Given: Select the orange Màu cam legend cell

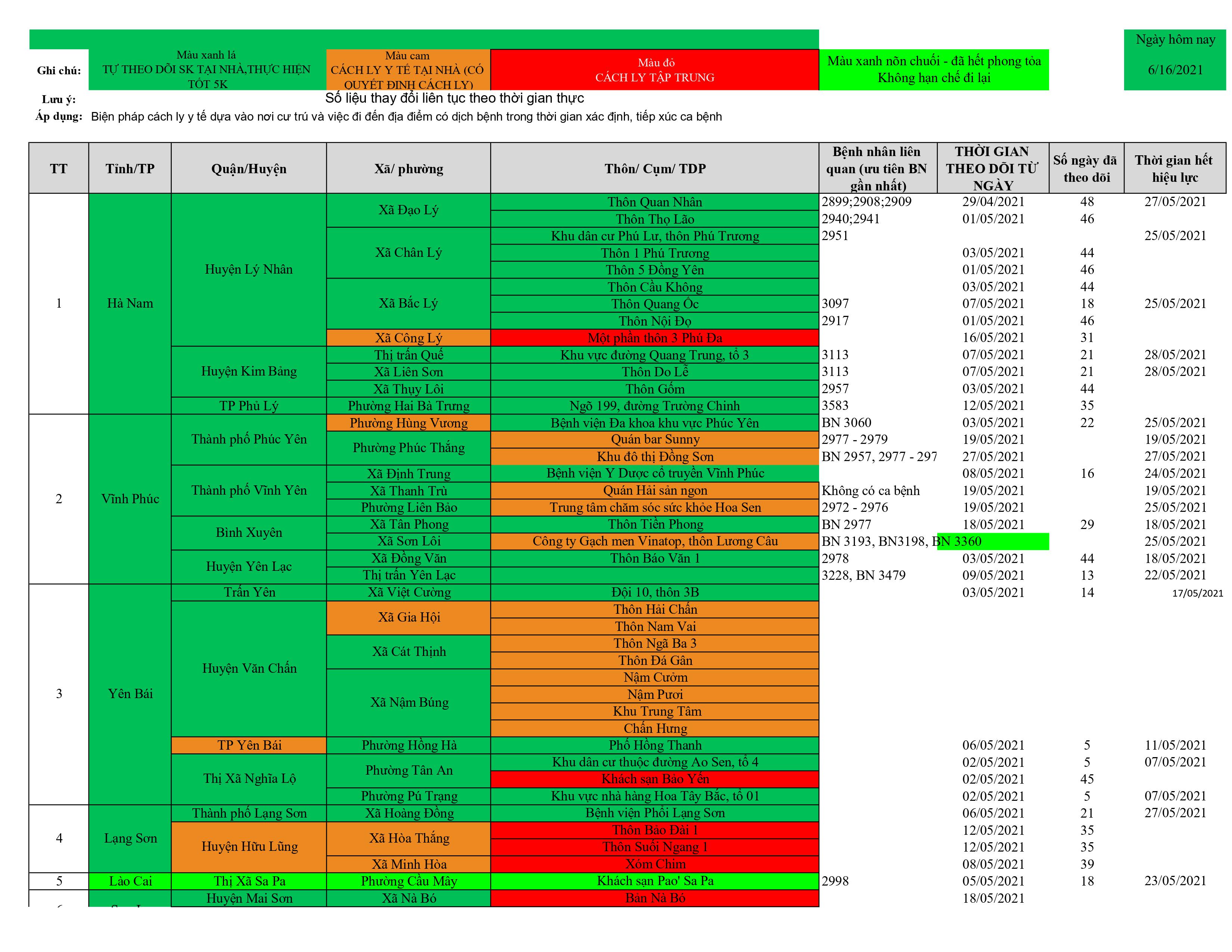Looking at the screenshot, I should (408, 70).
